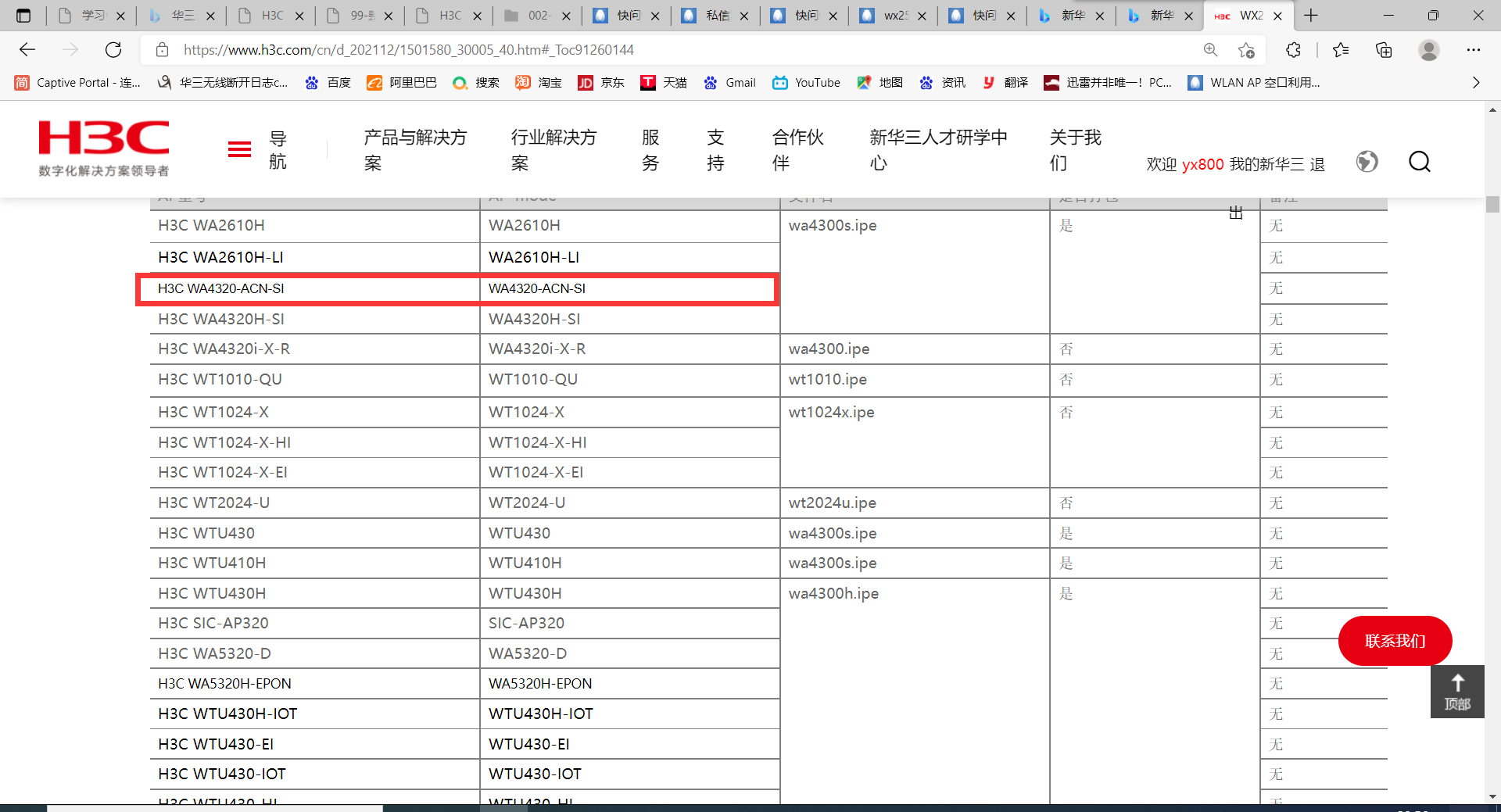Close the 私信 tab

point(743,16)
